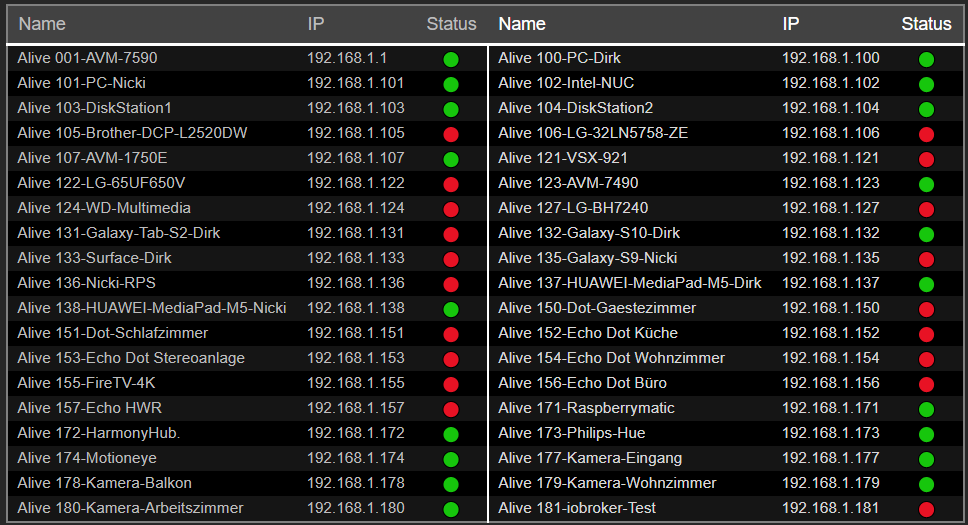Click status indicator for 138-HUAWEI-MediaPad-M5-Nicki
Image resolution: width=968 pixels, height=525 pixels.
pos(451,309)
